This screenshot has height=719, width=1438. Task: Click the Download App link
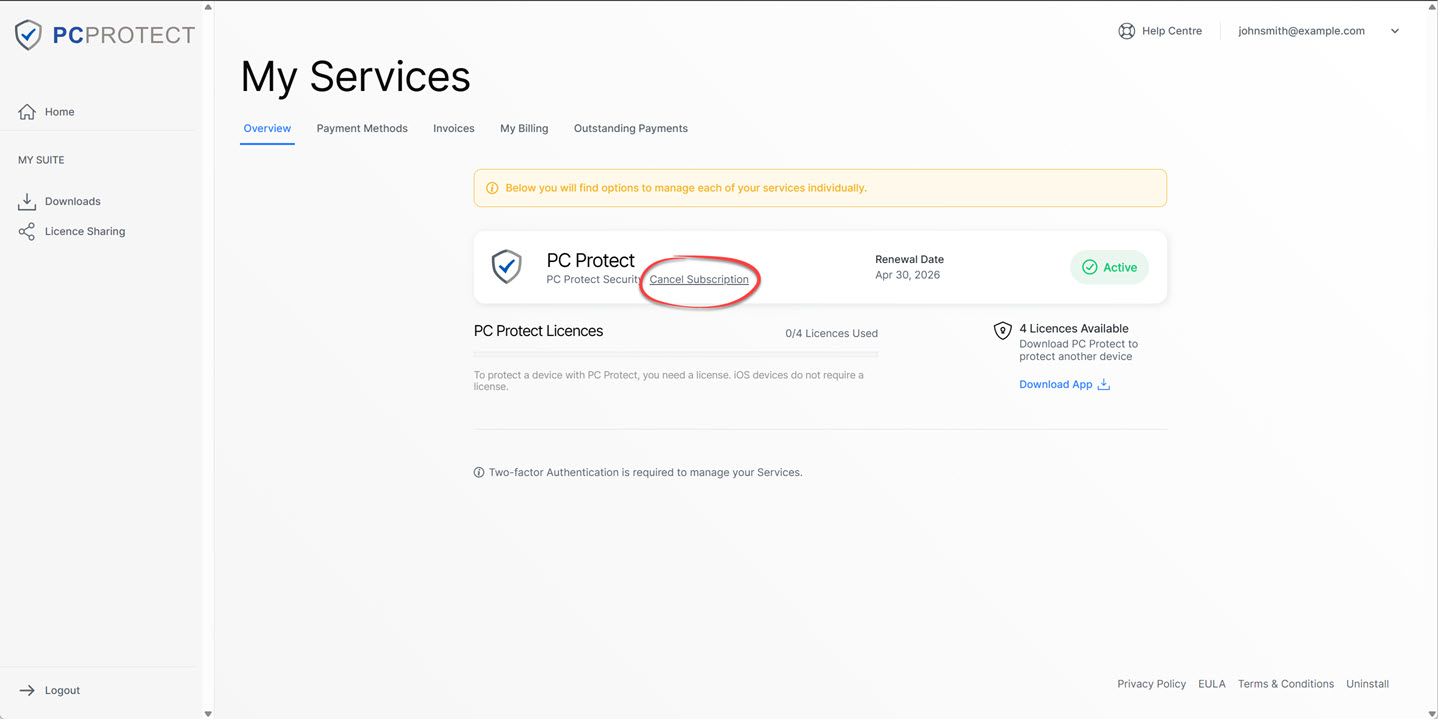1055,385
